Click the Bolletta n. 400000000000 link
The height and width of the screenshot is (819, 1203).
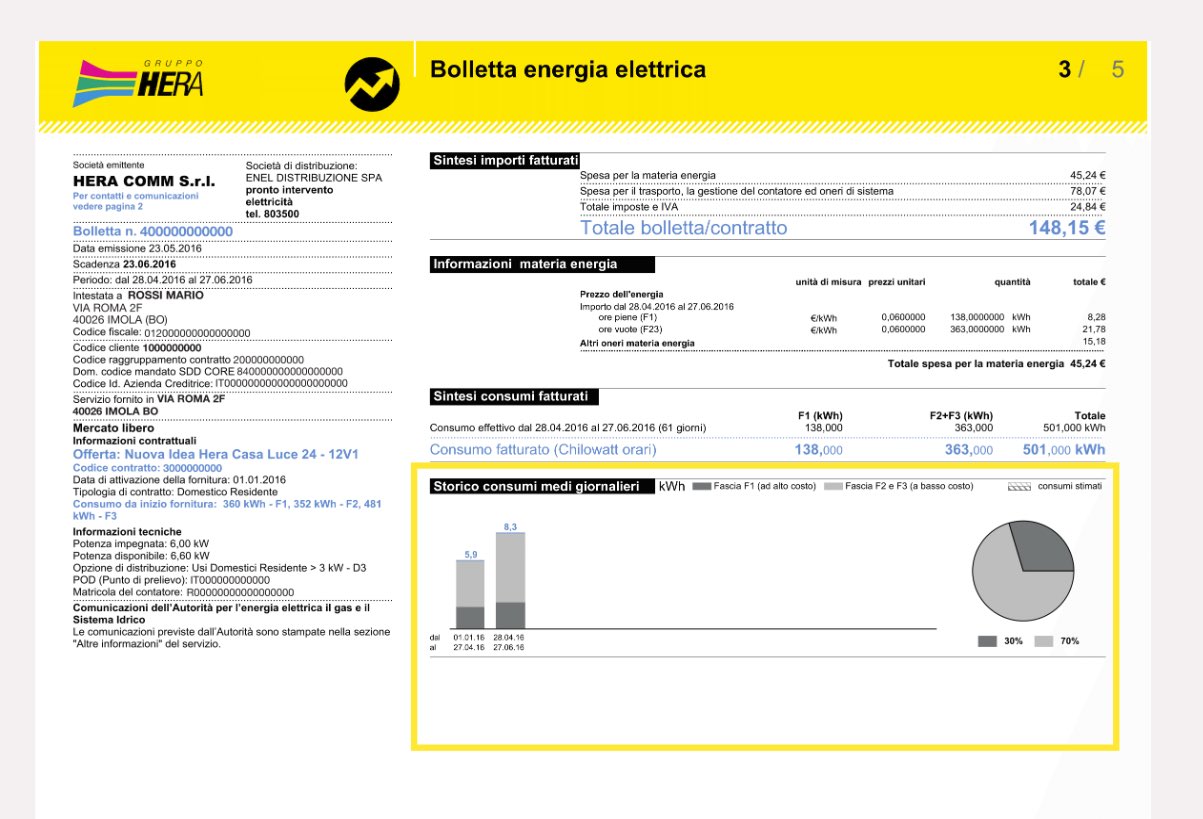click(152, 231)
